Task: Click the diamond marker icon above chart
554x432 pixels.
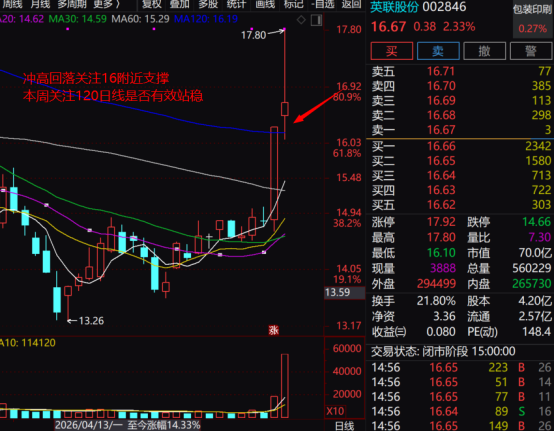Action: point(301,20)
